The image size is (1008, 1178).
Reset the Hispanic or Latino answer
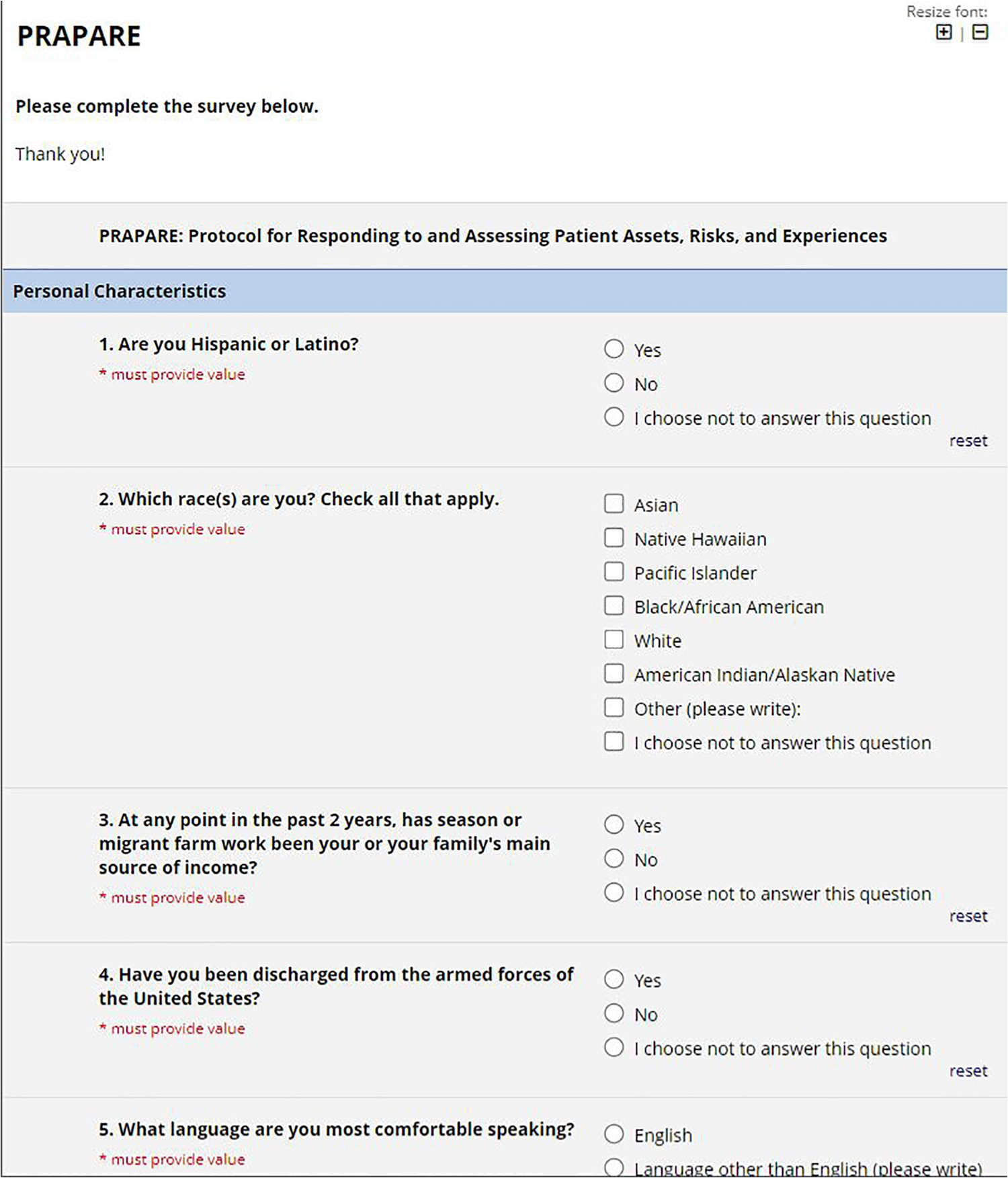(x=968, y=441)
